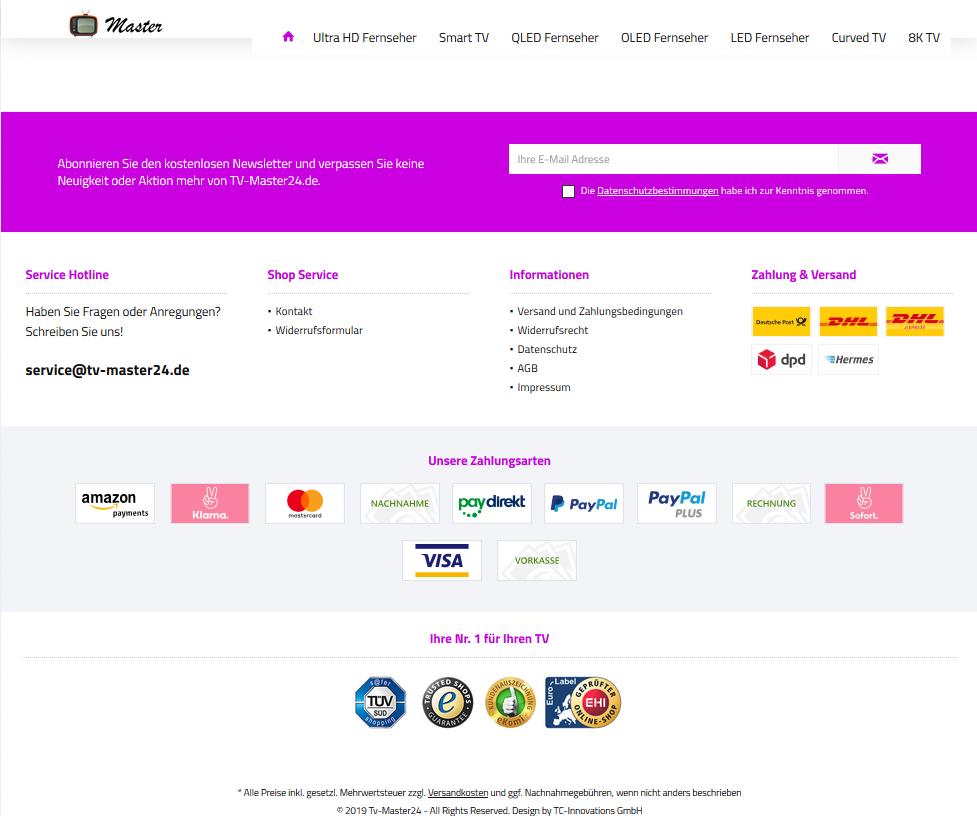Image resolution: width=977 pixels, height=816 pixels.
Task: Open the 8K TV menu item
Action: point(923,37)
